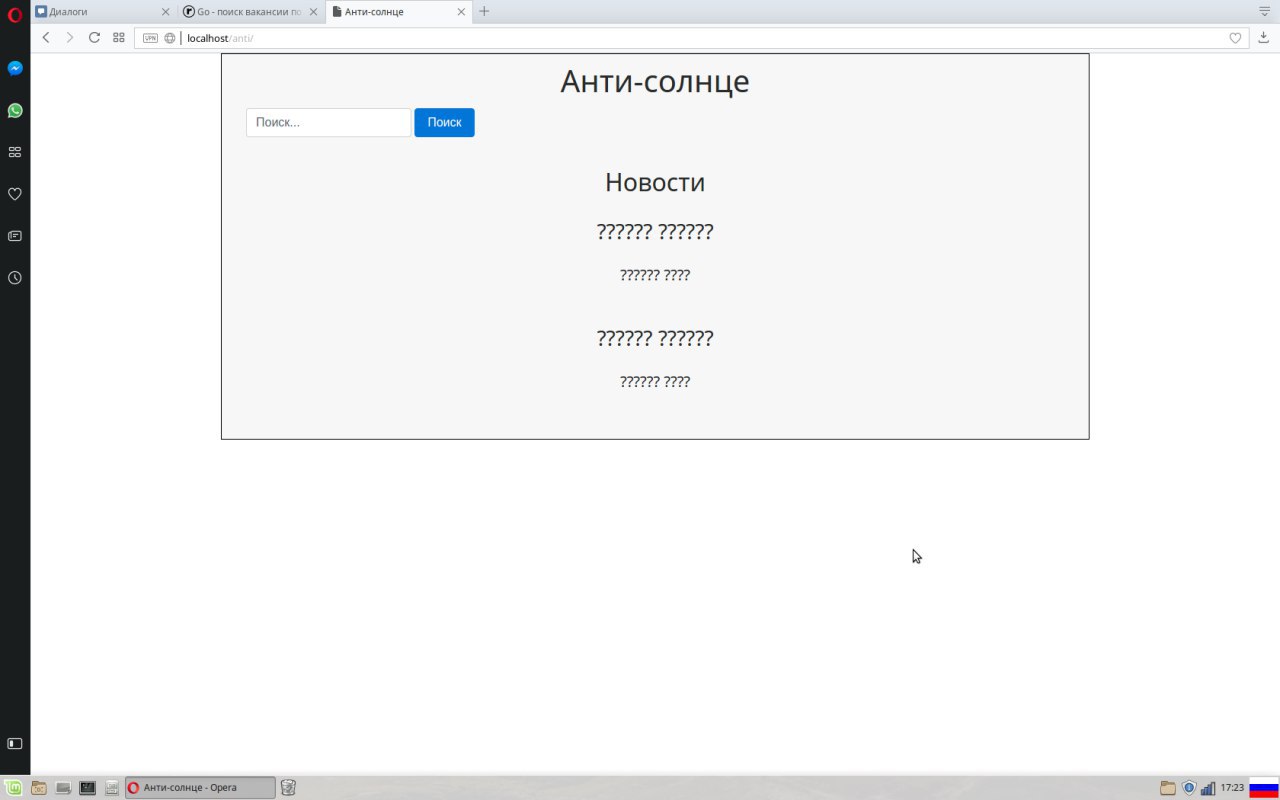Go forward to the next page
Viewport: 1280px width, 800px height.
pyautogui.click(x=70, y=38)
